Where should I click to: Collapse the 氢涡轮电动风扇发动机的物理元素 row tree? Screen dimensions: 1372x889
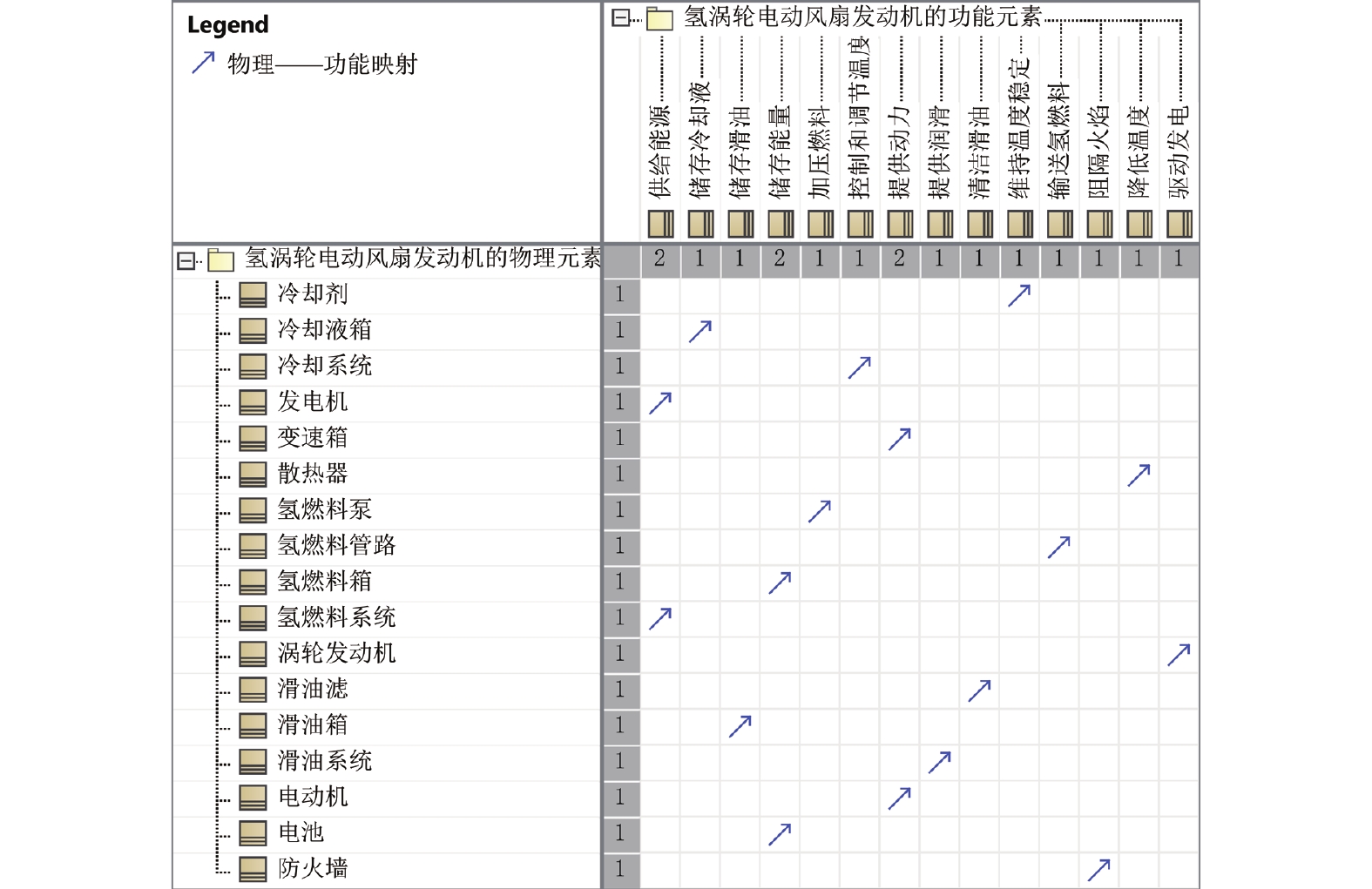186,260
